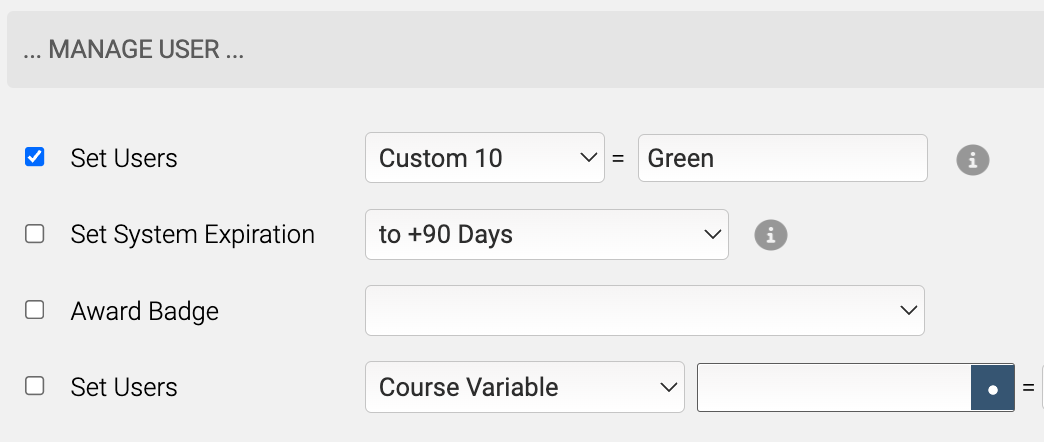Click the Set Users label beside Course Variable
Viewport: 1044px width, 442px height.
pos(124,387)
